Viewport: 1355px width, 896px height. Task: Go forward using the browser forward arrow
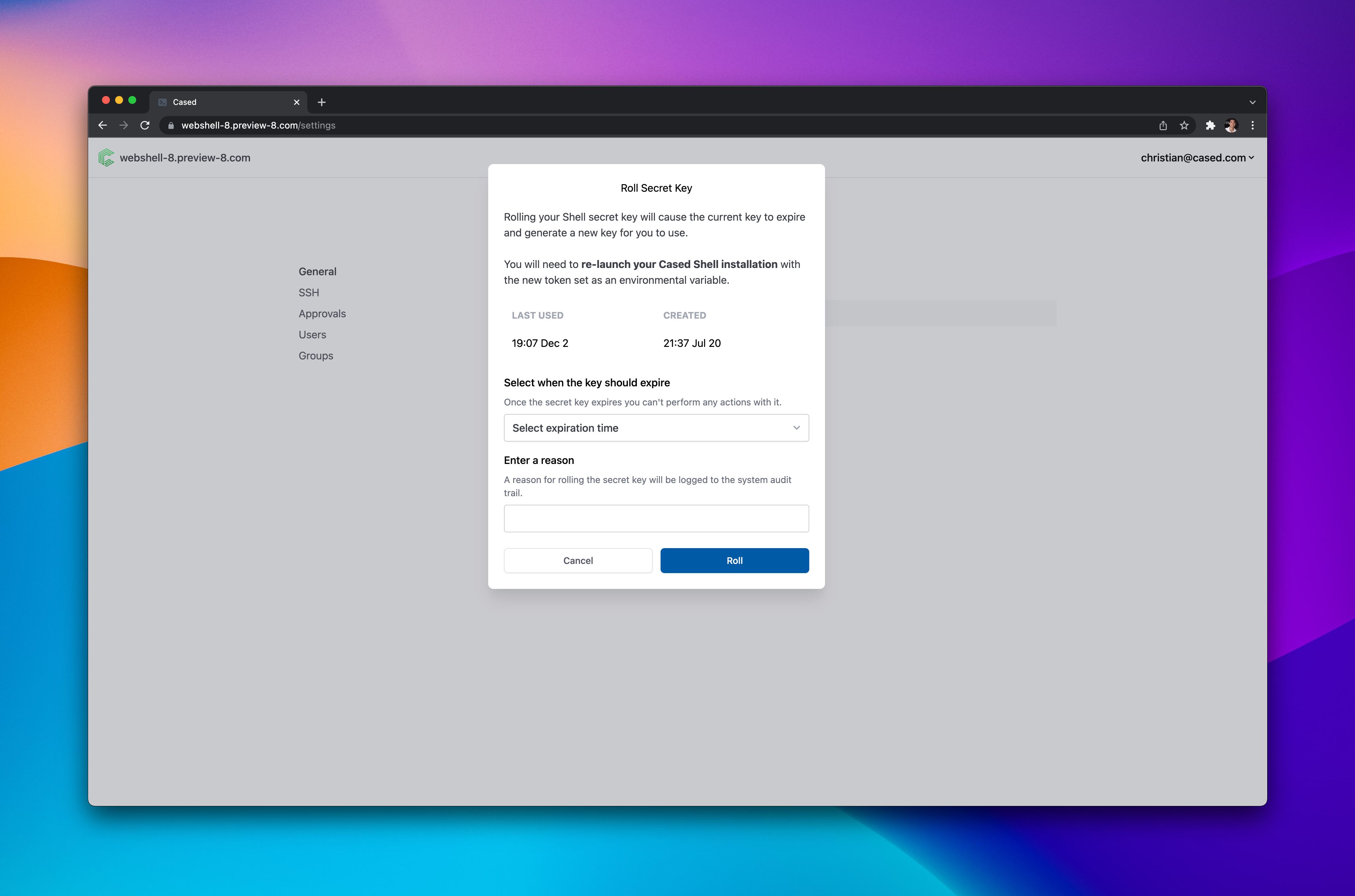click(123, 125)
